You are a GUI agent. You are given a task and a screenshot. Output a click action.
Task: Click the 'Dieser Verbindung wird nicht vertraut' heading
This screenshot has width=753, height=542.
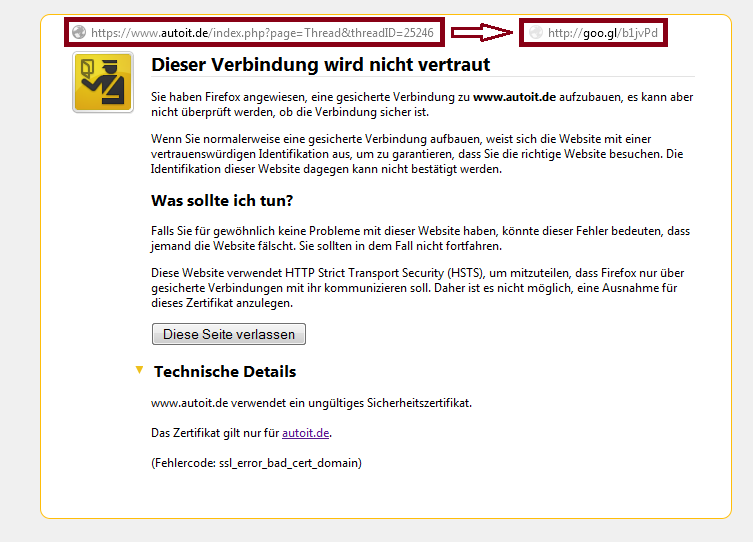(320, 65)
